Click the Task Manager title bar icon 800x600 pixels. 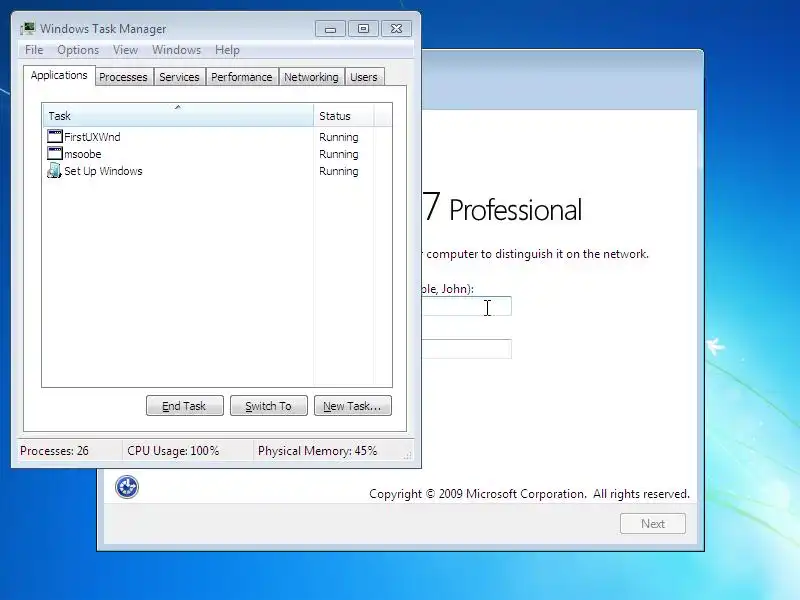pos(28,29)
